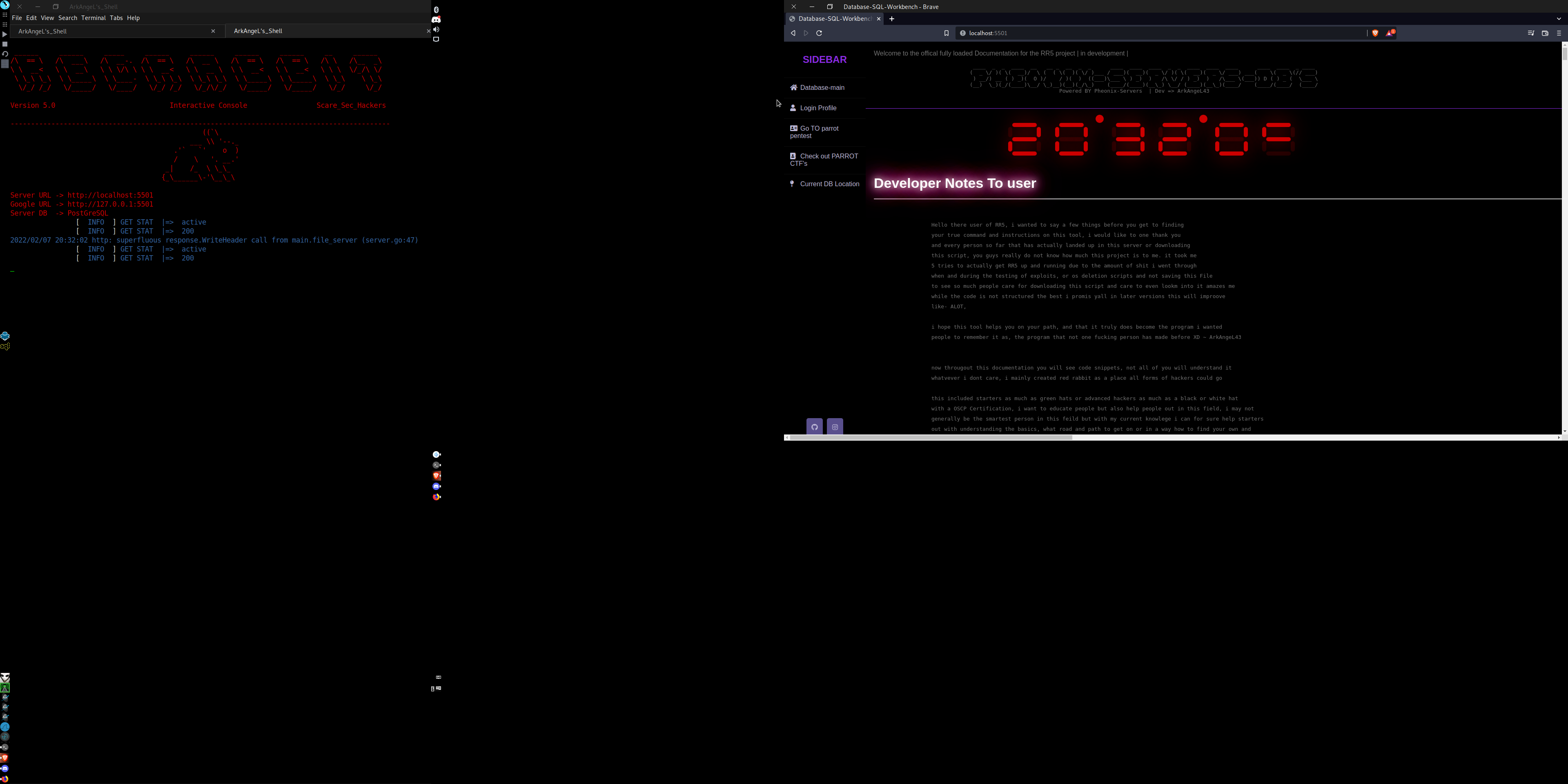
Task: Bookmark this page with bookmark icon
Action: coord(946,33)
